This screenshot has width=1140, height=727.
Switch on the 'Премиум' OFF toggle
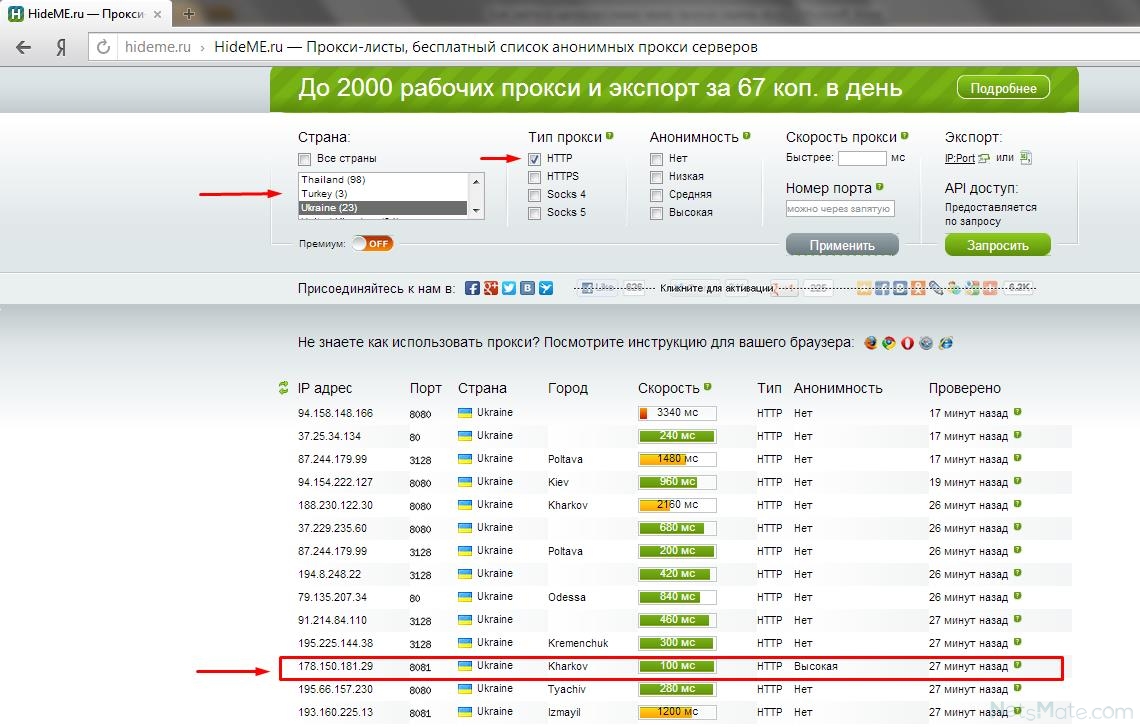[373, 244]
